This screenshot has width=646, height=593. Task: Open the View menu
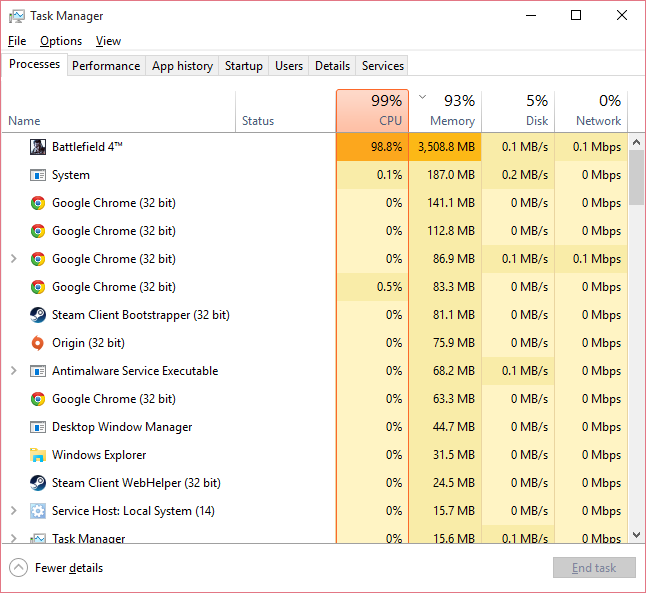click(x=108, y=41)
